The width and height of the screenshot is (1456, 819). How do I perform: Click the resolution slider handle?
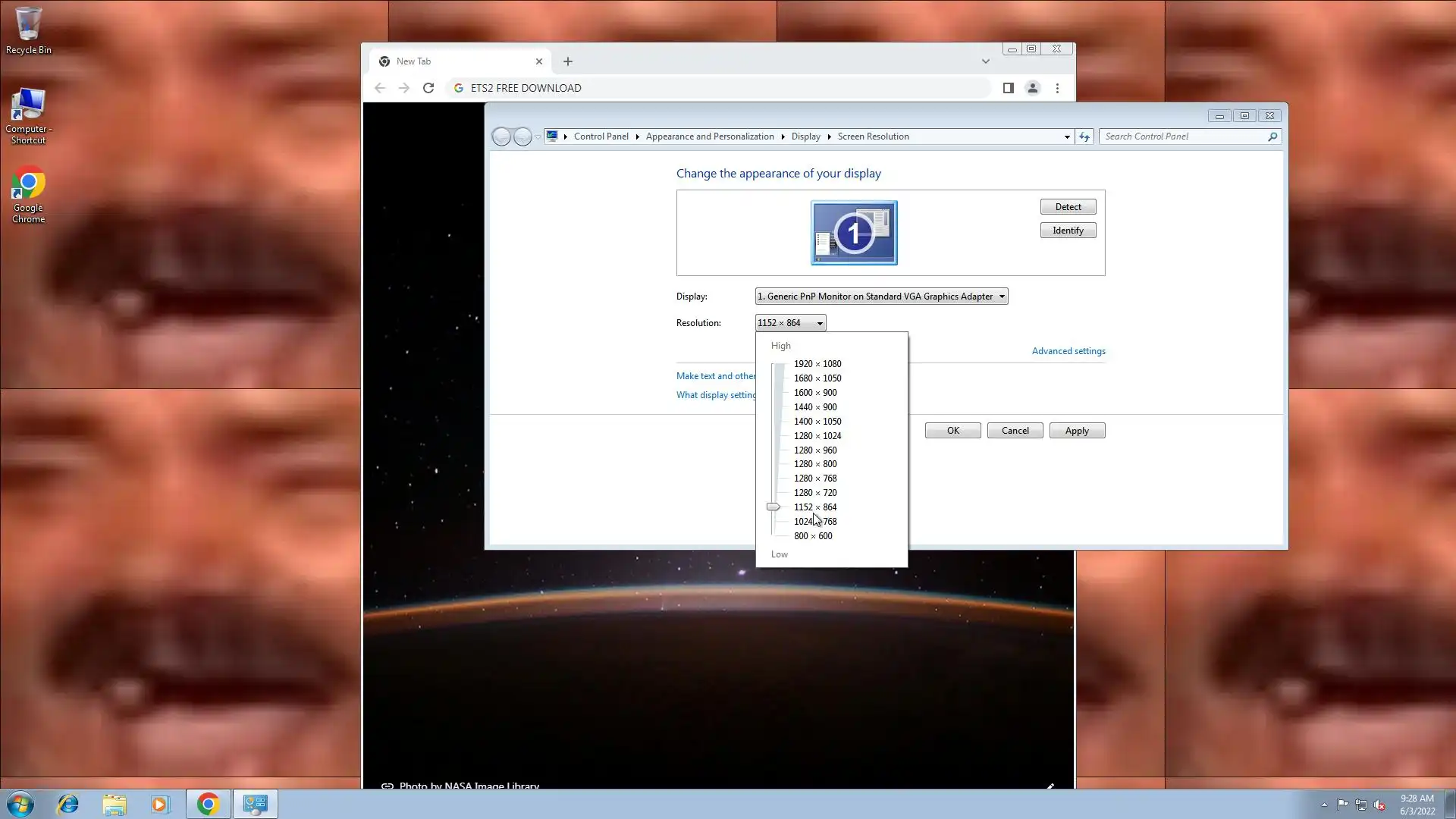(773, 507)
